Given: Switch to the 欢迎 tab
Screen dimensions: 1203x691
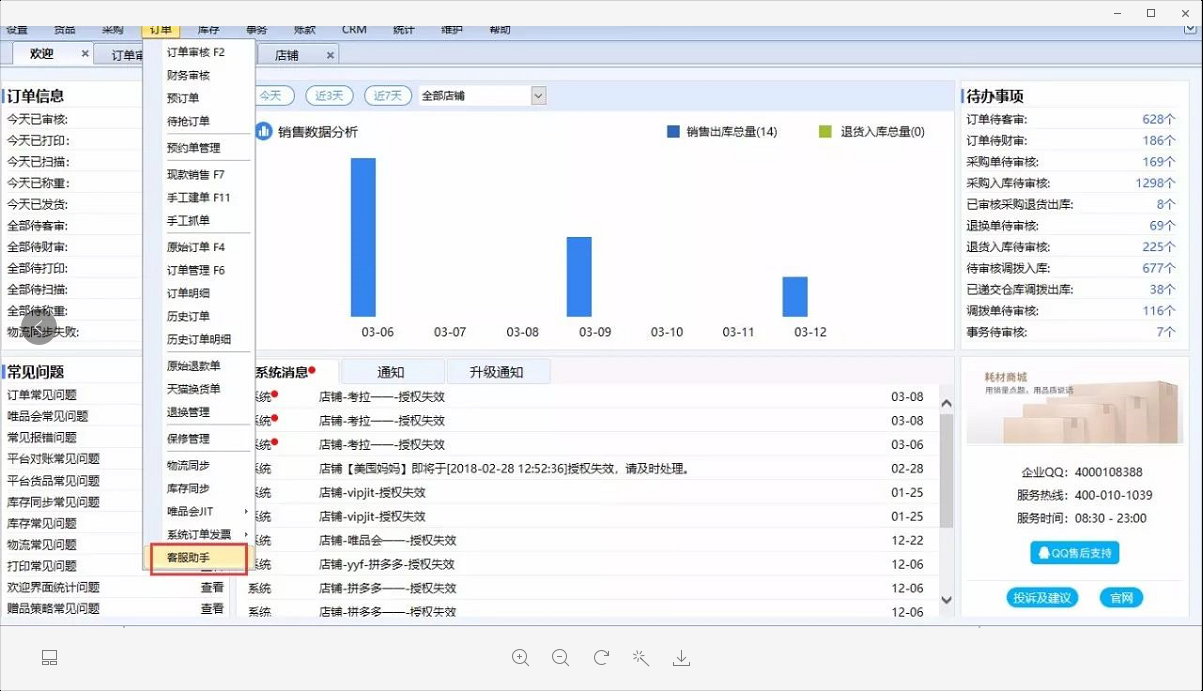Looking at the screenshot, I should click(42, 54).
